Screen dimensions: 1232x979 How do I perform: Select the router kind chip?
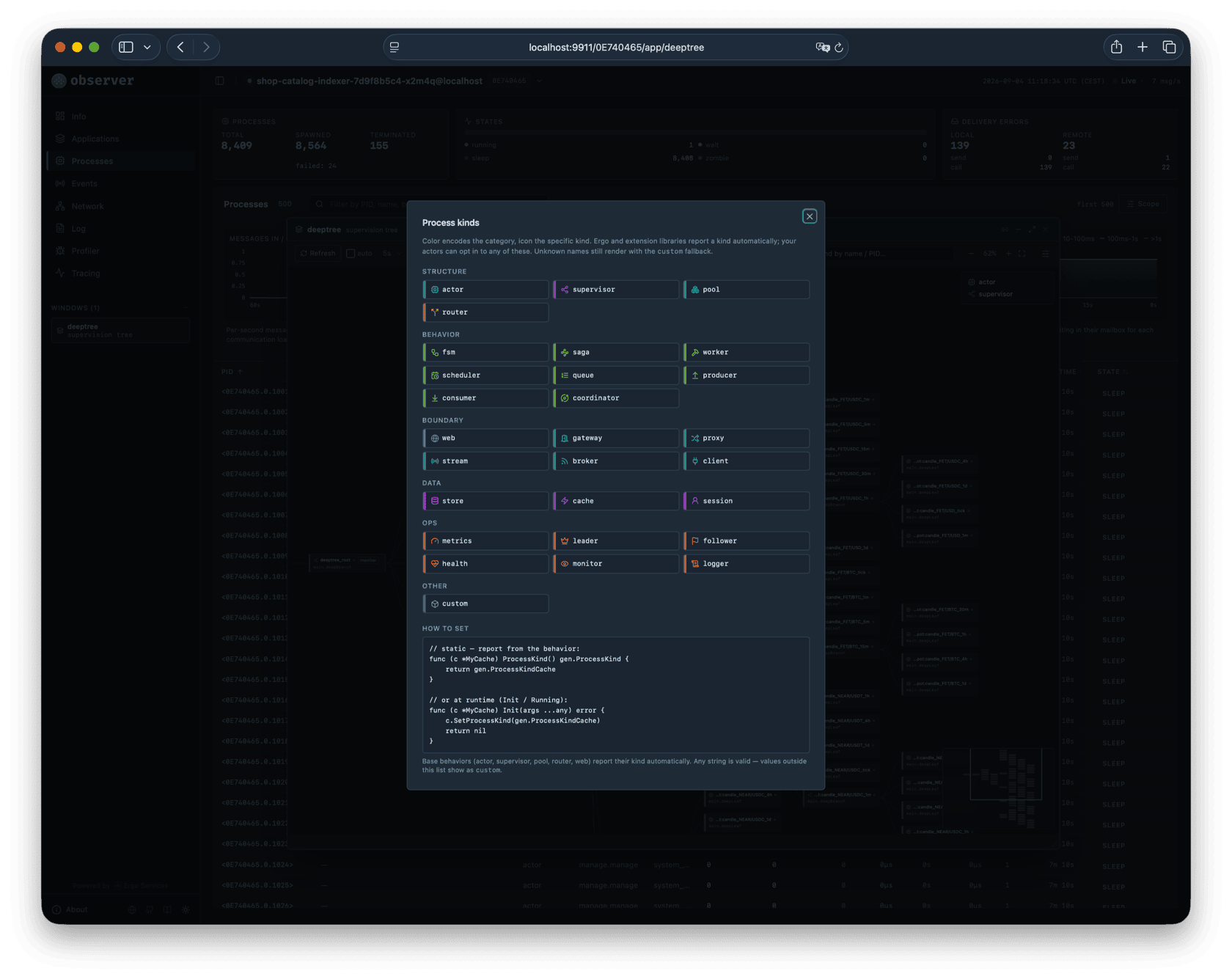(x=485, y=312)
